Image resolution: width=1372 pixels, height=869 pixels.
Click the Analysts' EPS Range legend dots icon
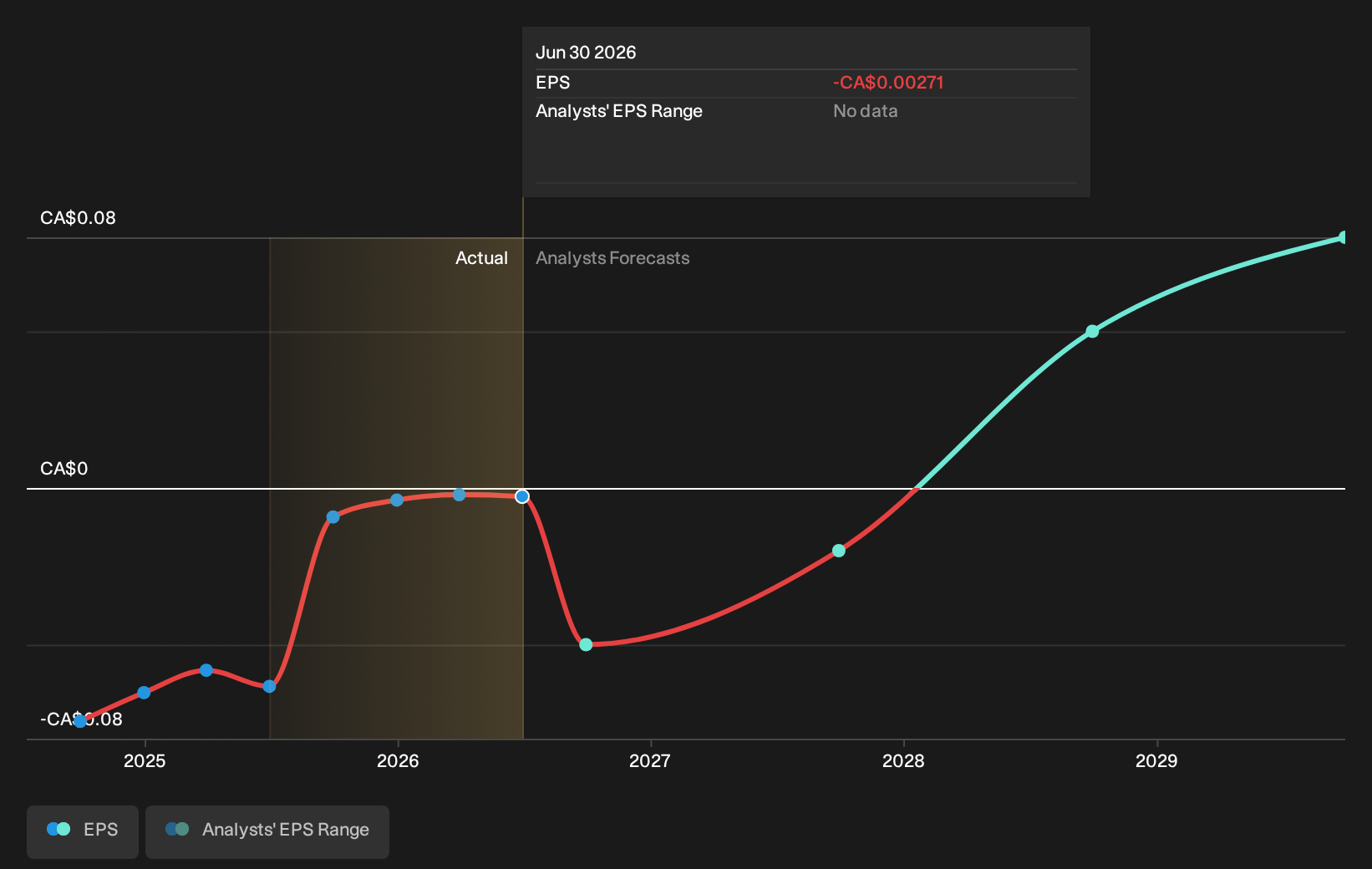(177, 829)
